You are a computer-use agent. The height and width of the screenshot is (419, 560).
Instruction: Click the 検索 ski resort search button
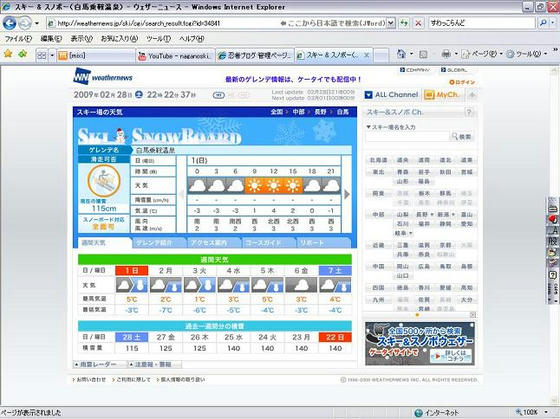[x=461, y=137]
